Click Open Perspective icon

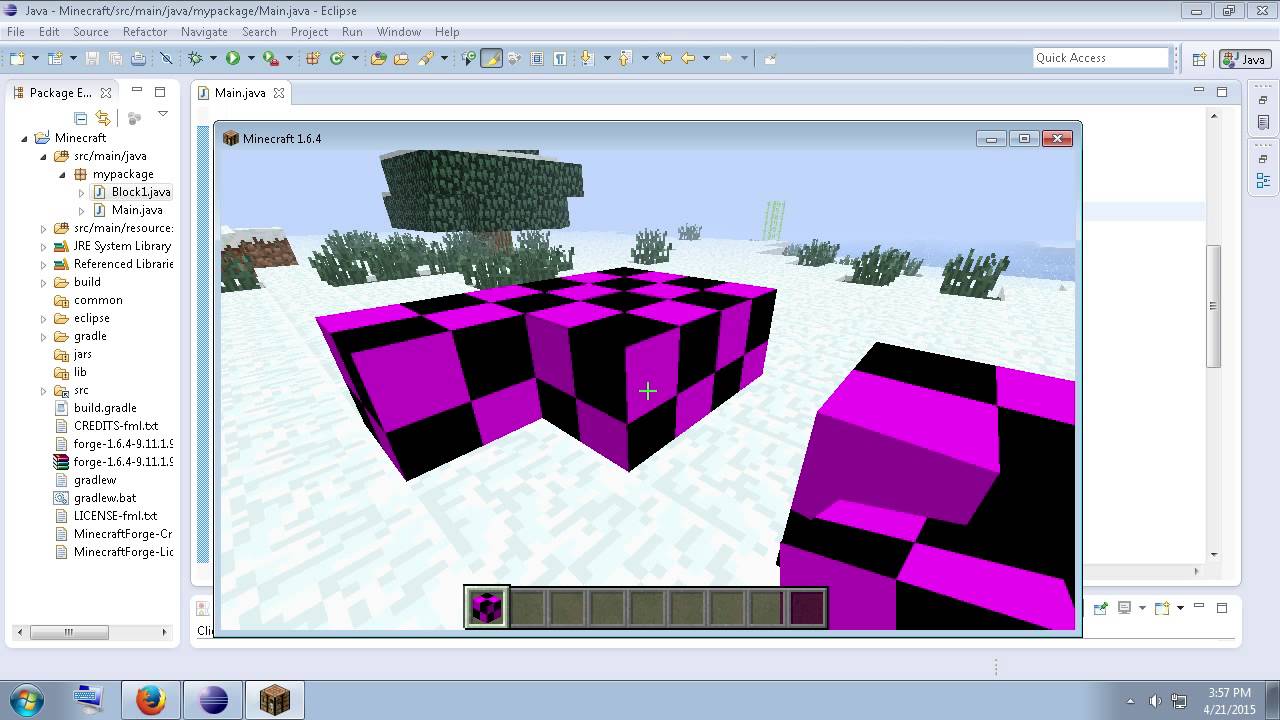click(1199, 59)
